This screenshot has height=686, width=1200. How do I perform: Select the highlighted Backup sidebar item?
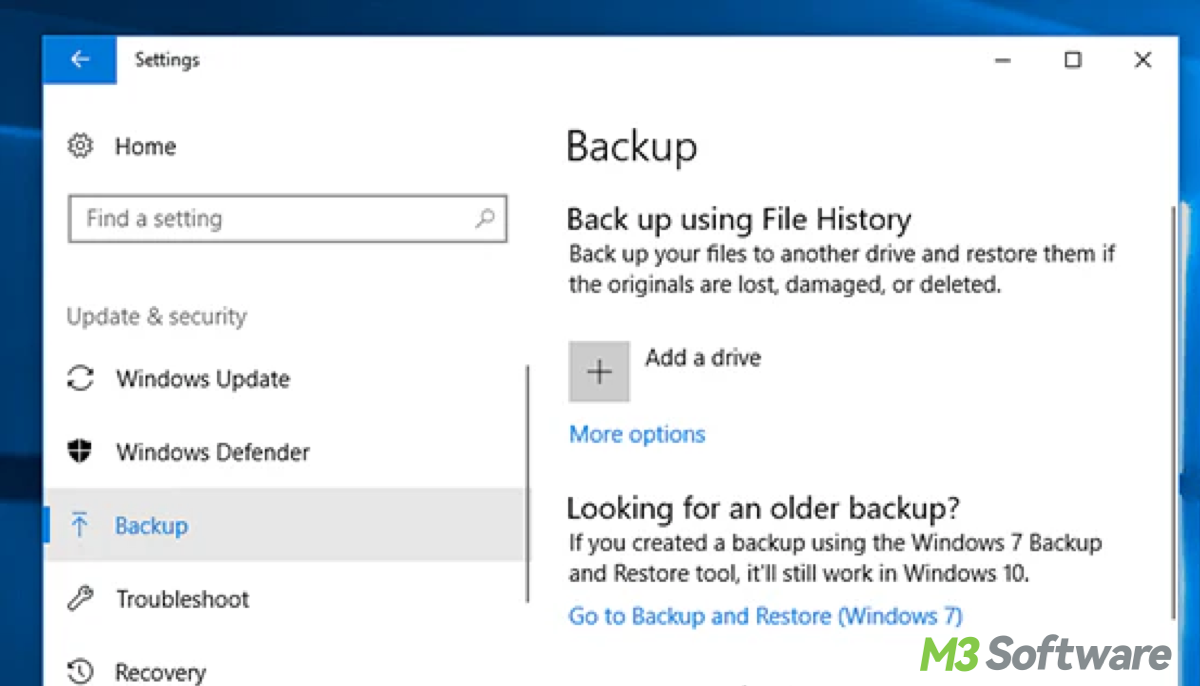click(x=151, y=525)
